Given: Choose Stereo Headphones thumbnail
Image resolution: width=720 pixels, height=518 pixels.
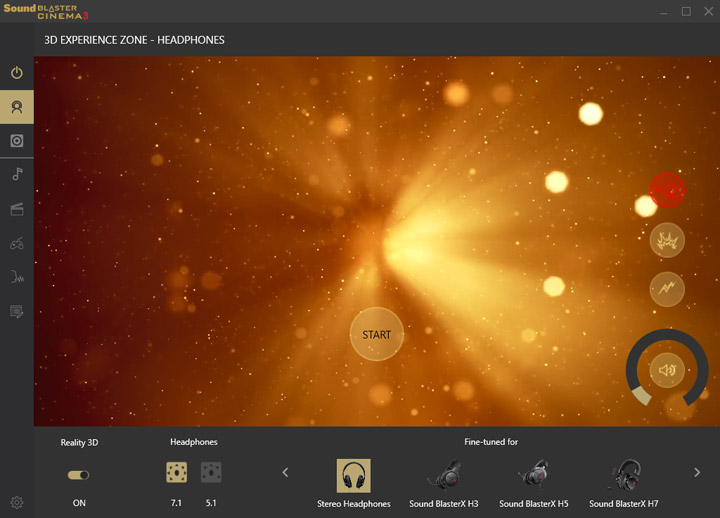Looking at the screenshot, I should (354, 476).
